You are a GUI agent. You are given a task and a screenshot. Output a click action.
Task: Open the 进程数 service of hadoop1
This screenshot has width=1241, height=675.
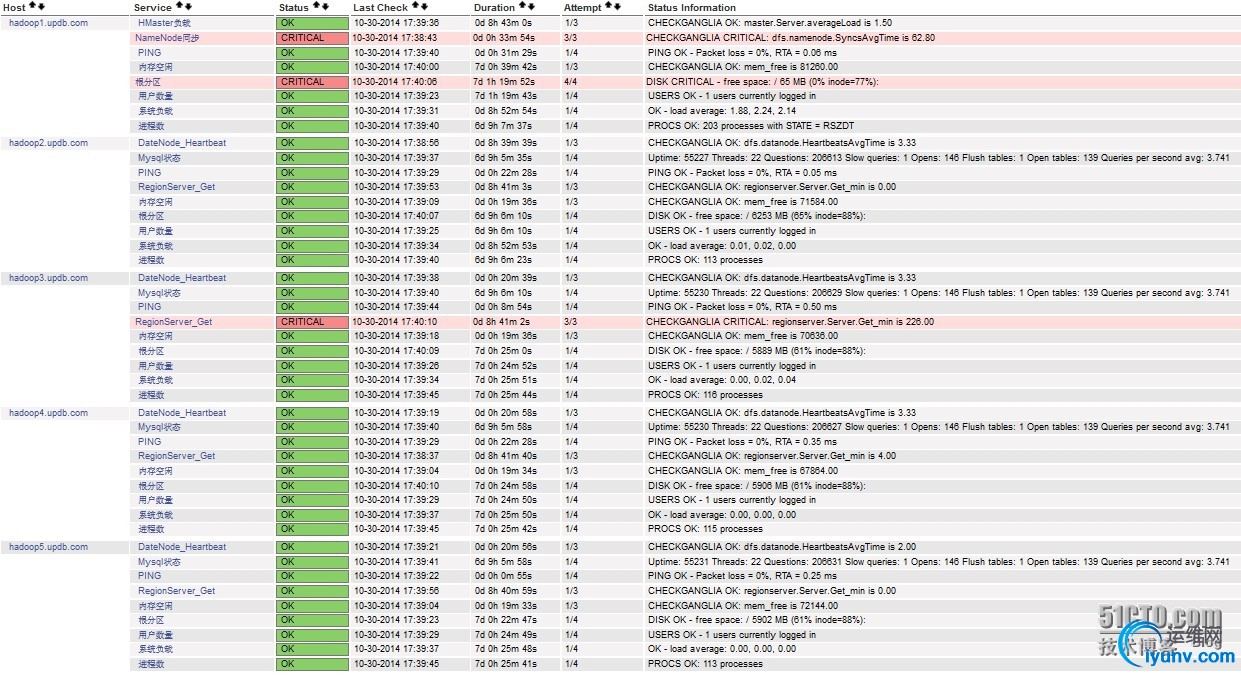151,126
